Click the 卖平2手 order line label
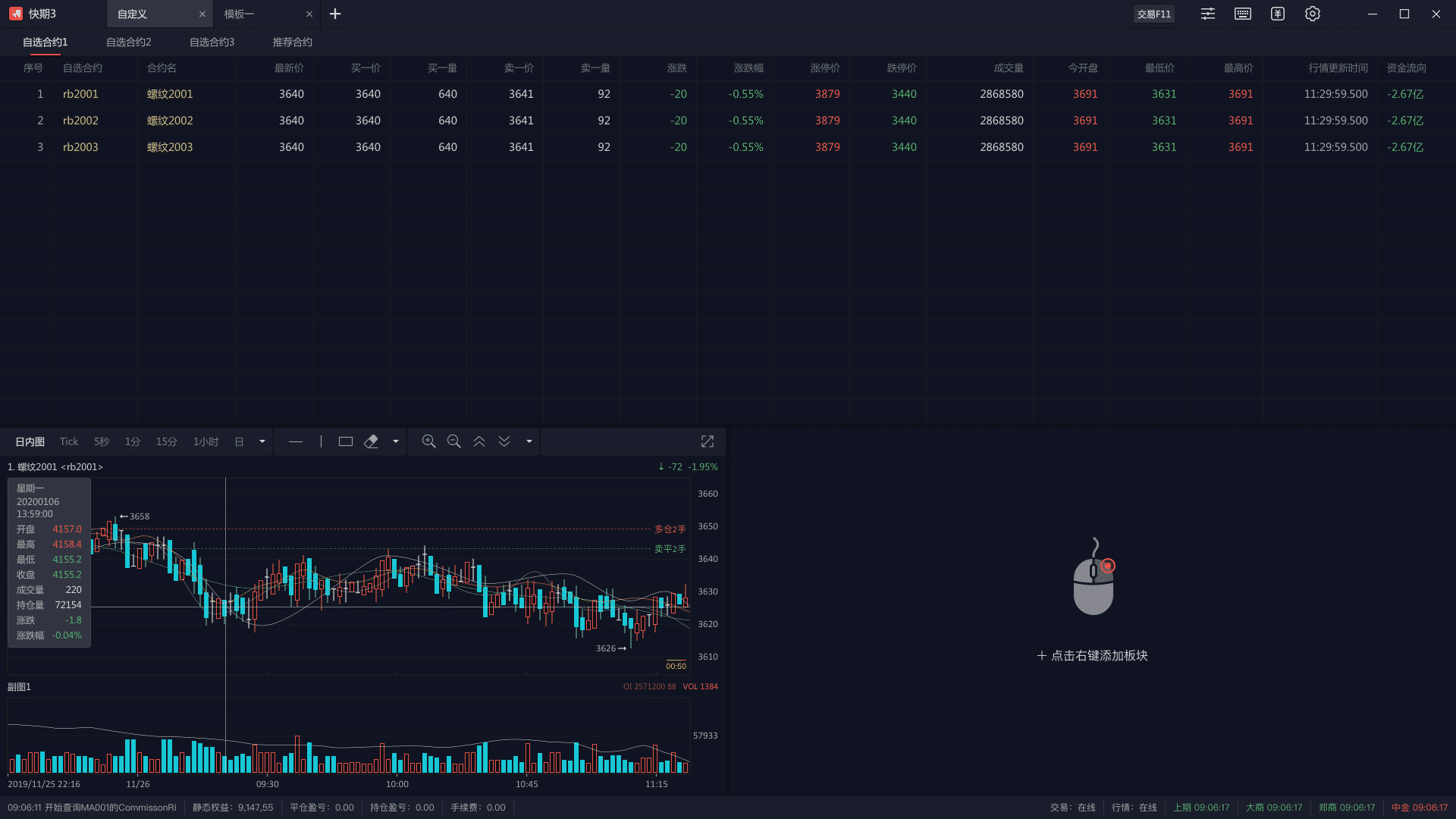The width and height of the screenshot is (1456, 819). [x=670, y=549]
